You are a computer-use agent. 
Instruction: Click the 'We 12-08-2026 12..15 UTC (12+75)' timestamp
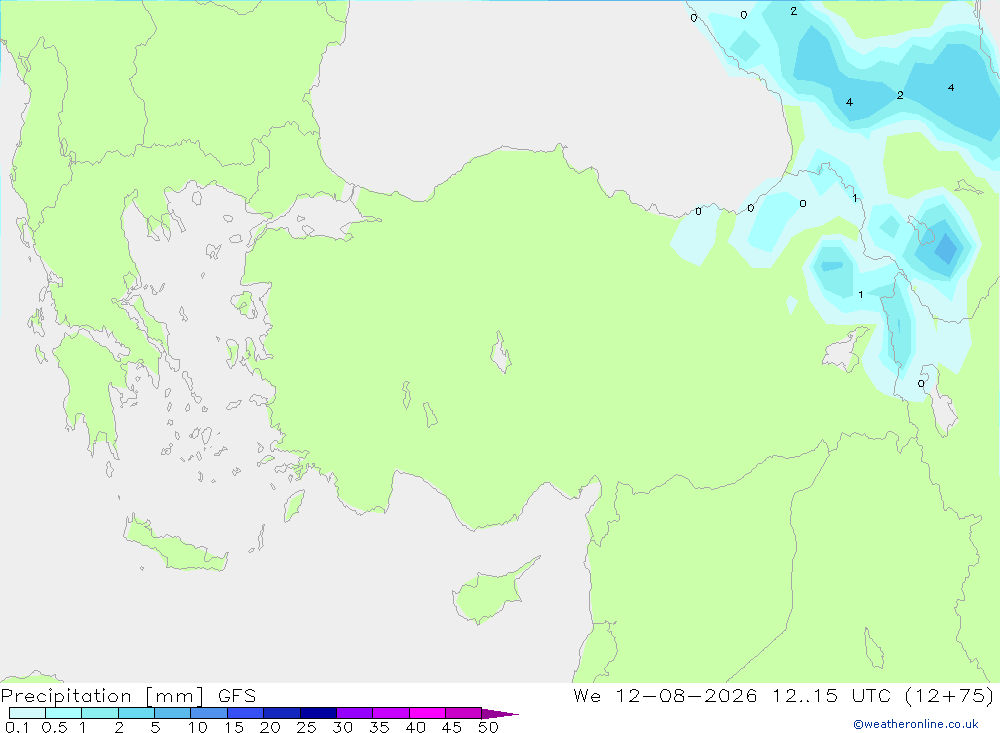point(784,695)
